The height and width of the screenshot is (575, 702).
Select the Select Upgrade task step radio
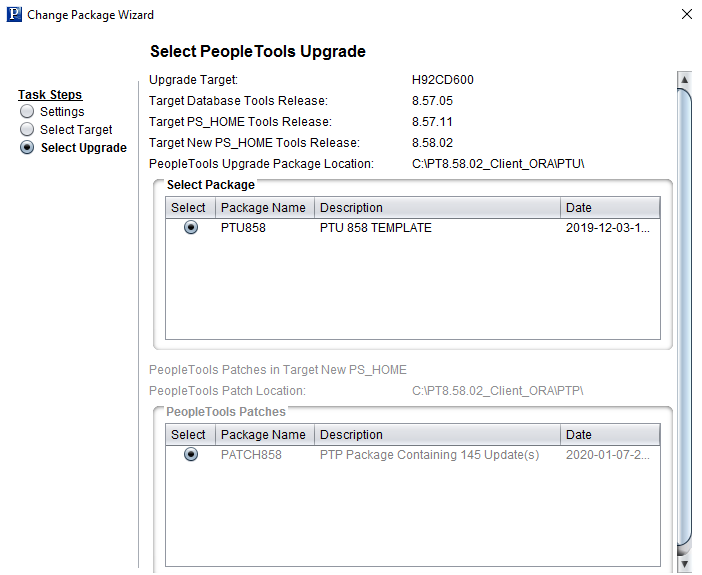pyautogui.click(x=27, y=147)
